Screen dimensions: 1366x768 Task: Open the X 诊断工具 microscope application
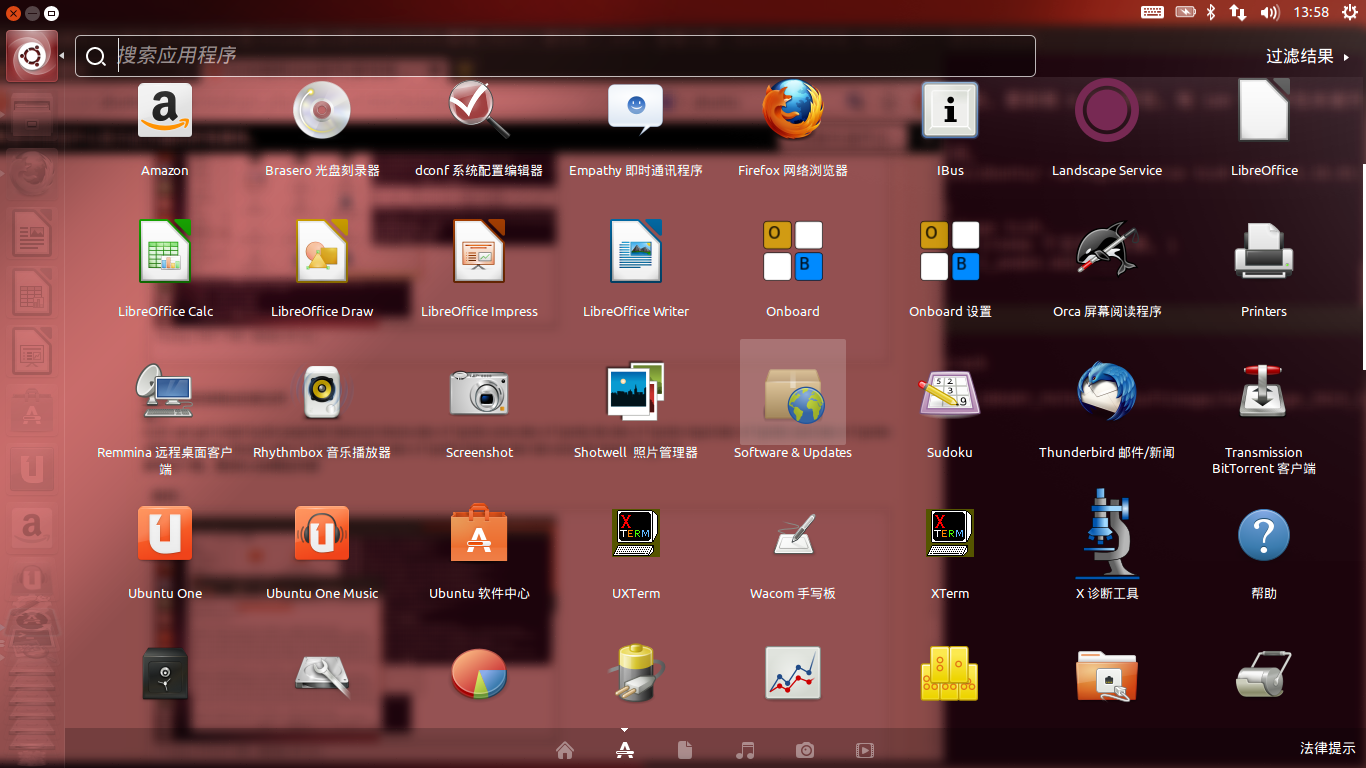(1107, 533)
